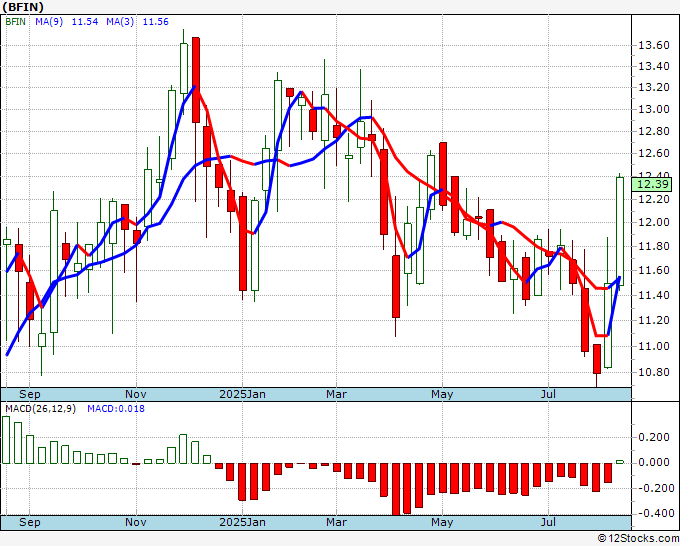Viewport: 680px width, 546px height.
Task: Click the 11.60 price axis label
Action: [x=654, y=271]
